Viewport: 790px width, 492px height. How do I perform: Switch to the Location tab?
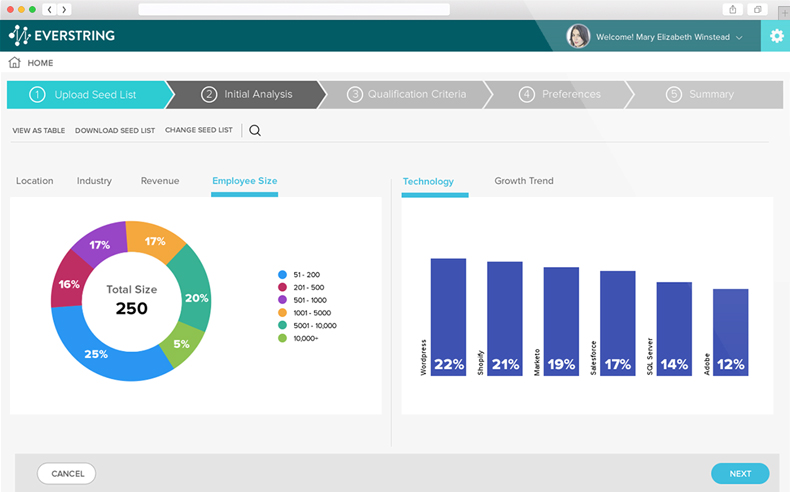(x=34, y=181)
